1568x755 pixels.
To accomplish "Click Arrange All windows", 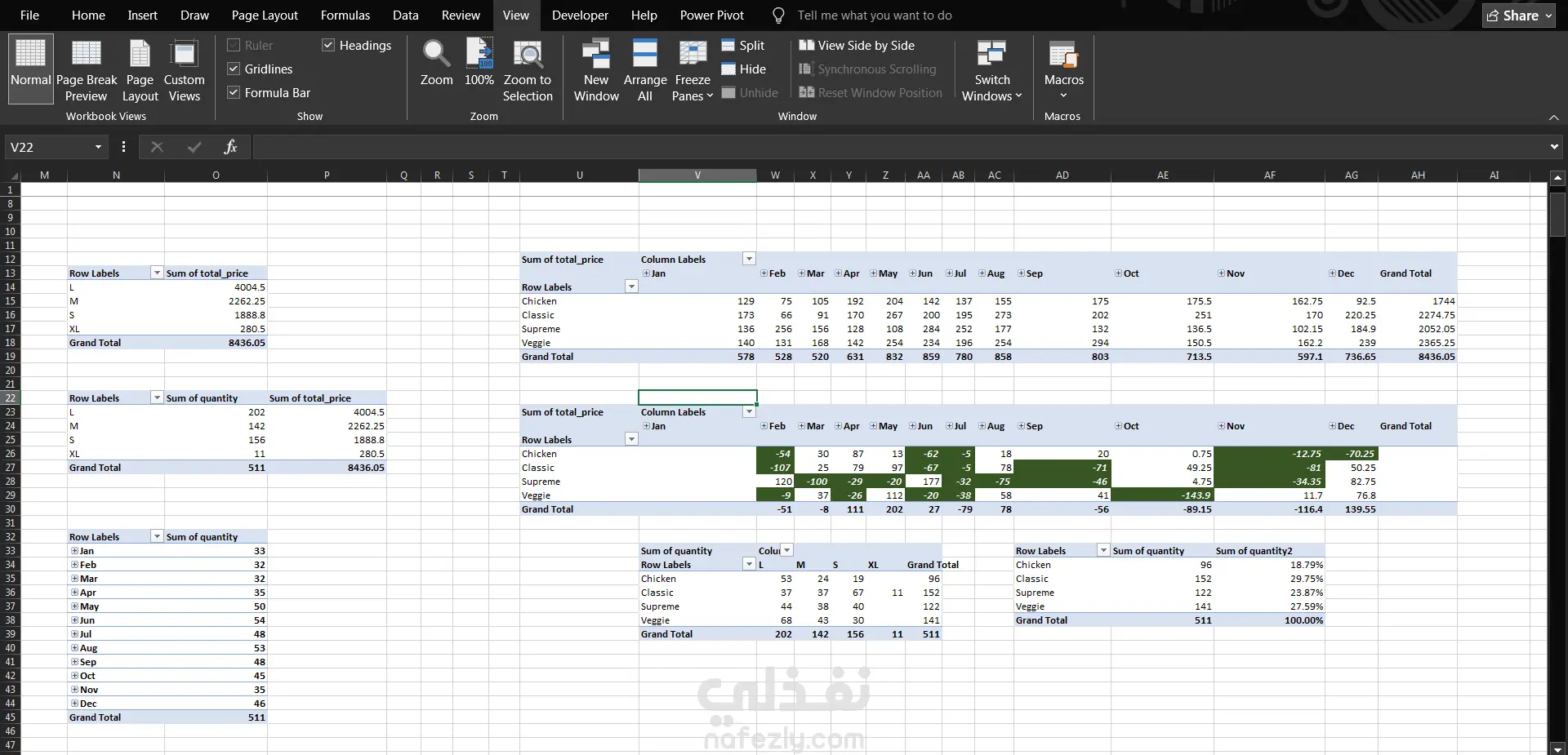I will pos(645,70).
